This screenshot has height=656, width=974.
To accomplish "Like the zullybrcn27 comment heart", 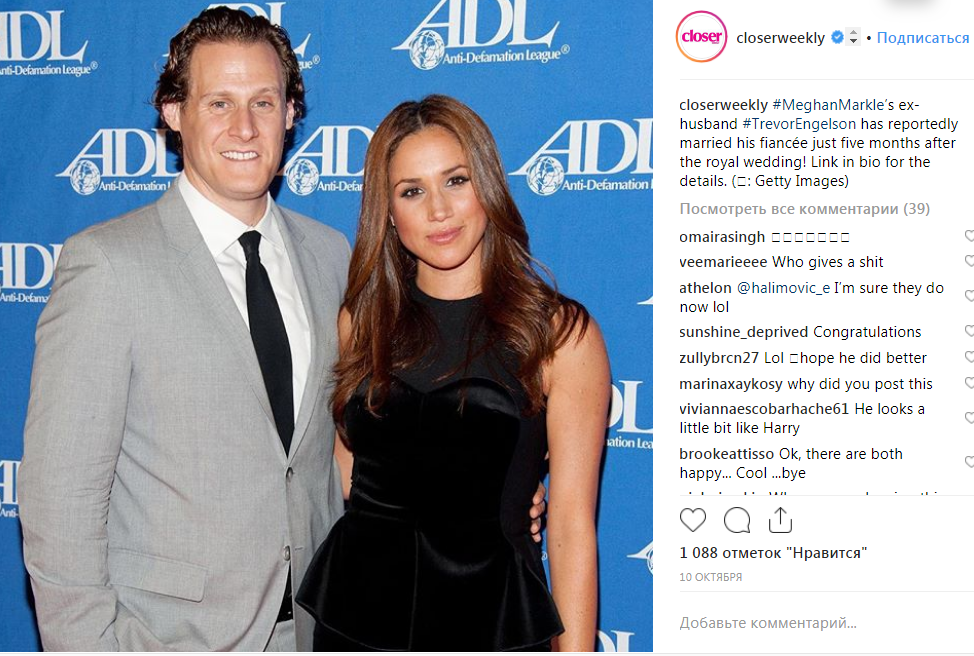I will click(969, 357).
